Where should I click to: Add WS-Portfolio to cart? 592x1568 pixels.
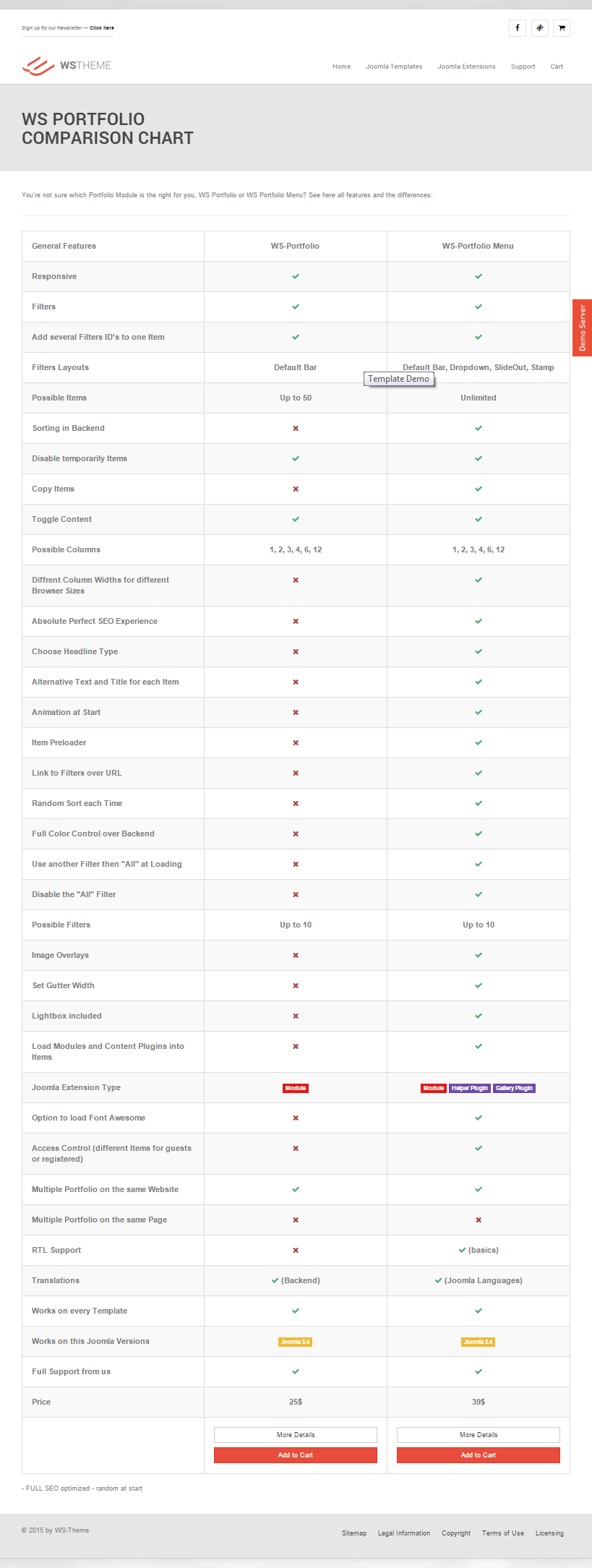coord(296,1455)
